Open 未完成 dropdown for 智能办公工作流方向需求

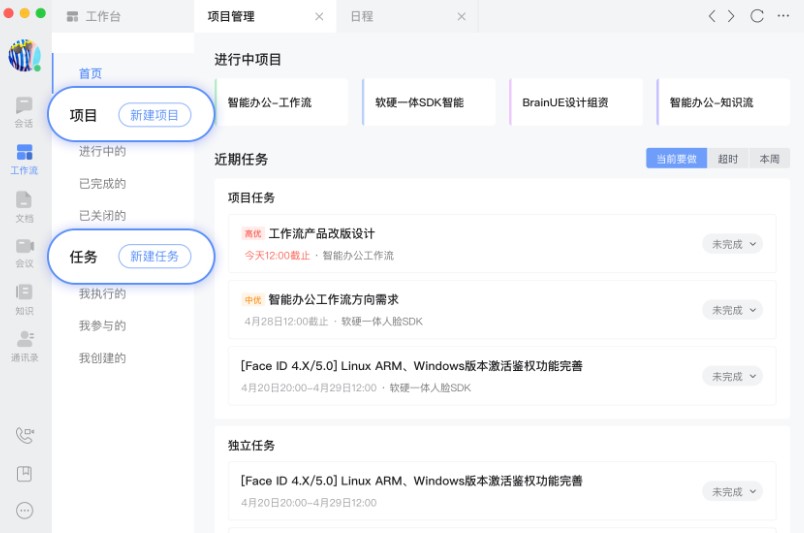click(x=732, y=310)
